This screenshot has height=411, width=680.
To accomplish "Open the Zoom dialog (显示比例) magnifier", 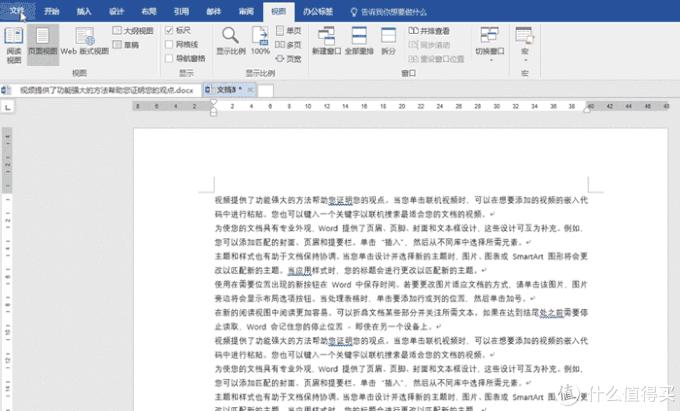I will [x=231, y=42].
